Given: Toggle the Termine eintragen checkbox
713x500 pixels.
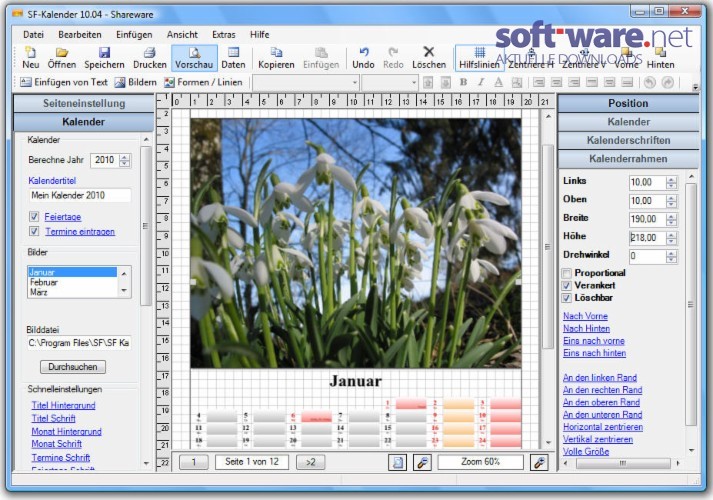Looking at the screenshot, I should coord(34,231).
